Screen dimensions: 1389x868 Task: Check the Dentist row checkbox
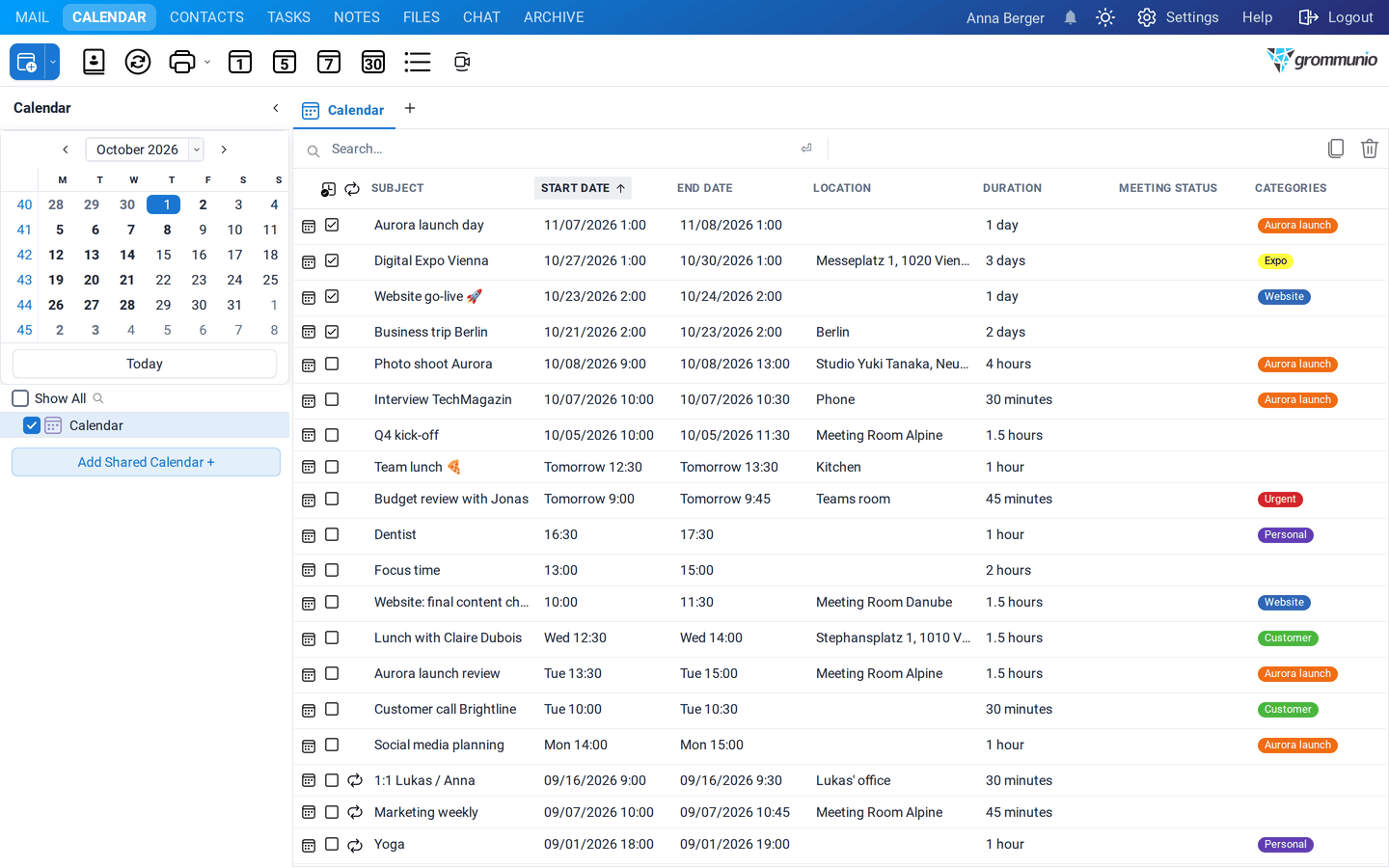pyautogui.click(x=332, y=534)
